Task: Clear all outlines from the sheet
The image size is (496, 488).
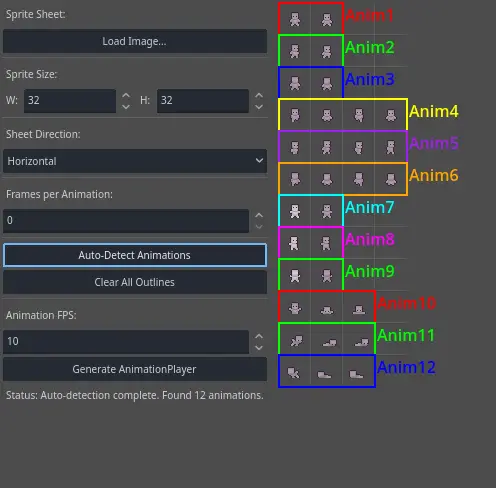Action: [x=135, y=282]
